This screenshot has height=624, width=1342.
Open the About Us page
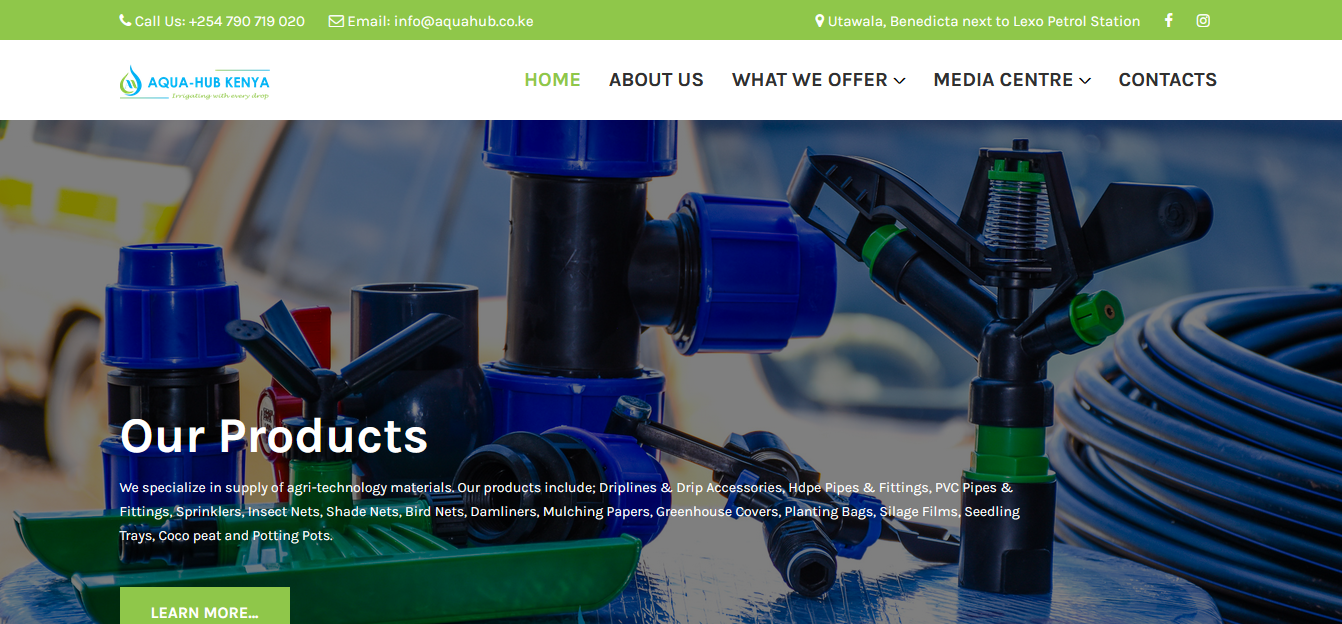click(656, 80)
